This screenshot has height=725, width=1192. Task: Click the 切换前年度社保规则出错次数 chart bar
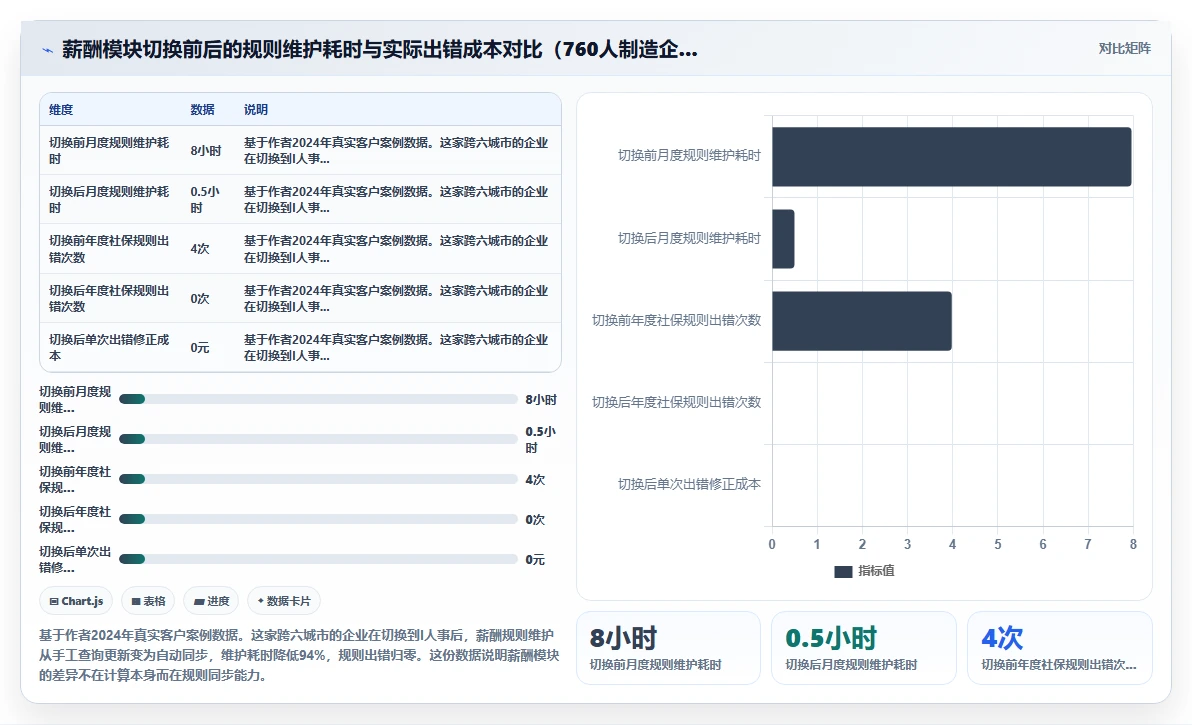(x=862, y=321)
